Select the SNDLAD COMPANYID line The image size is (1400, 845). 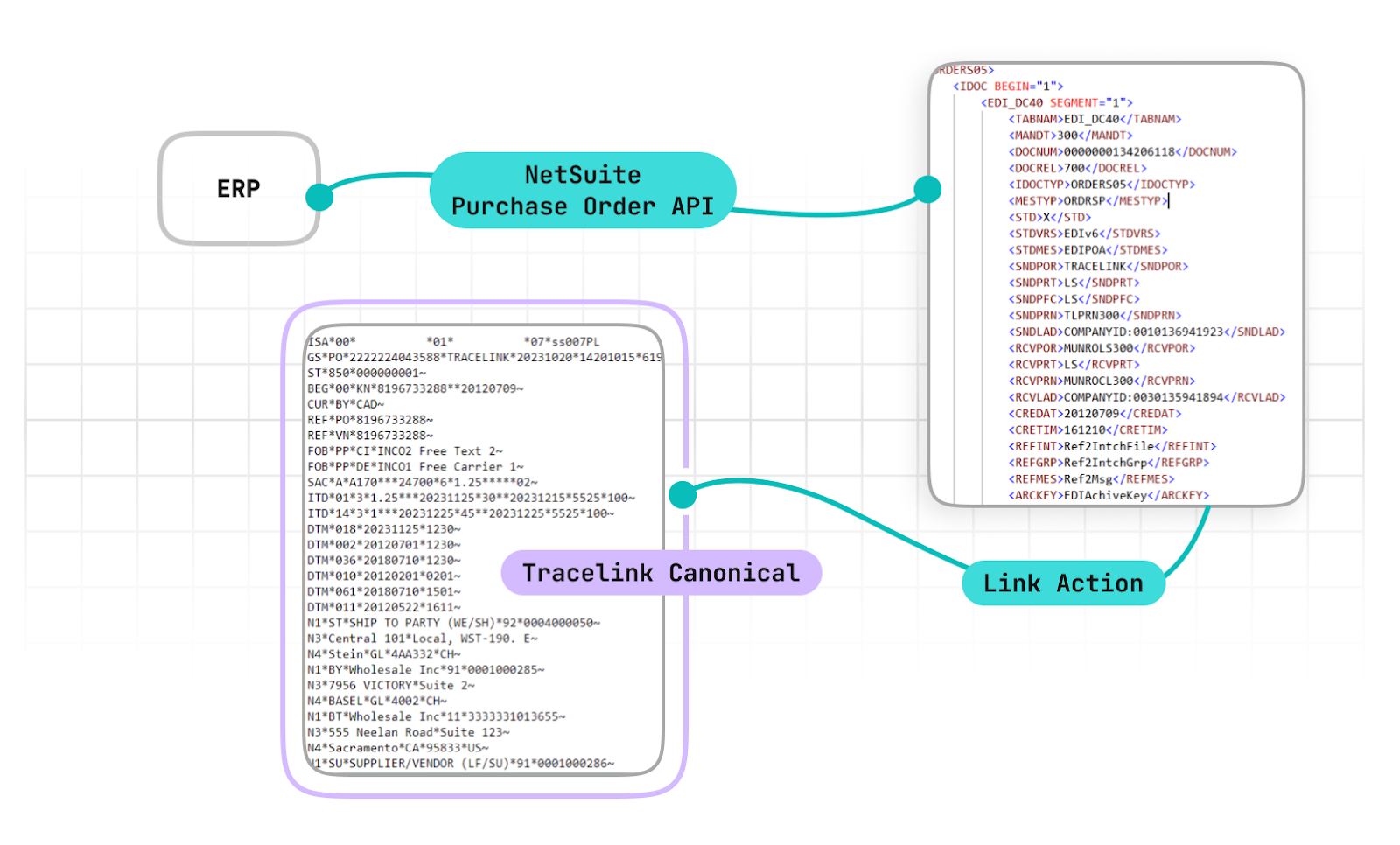click(1147, 332)
